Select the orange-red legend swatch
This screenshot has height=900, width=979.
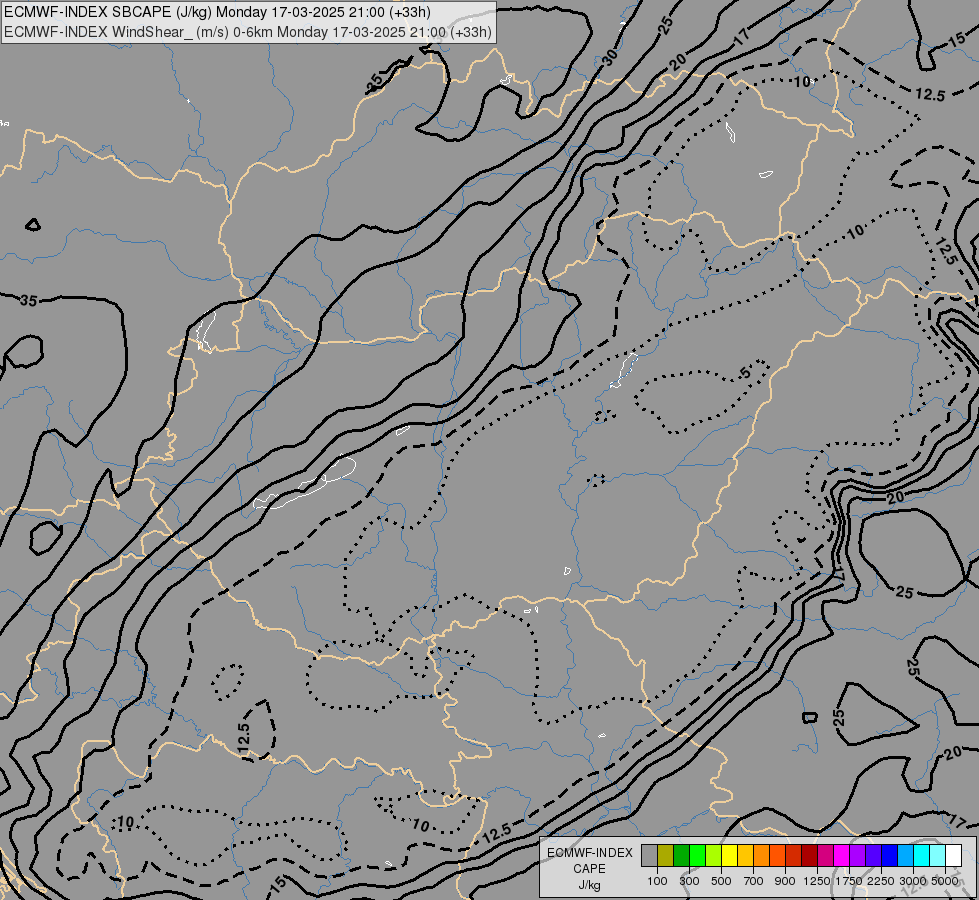pyautogui.click(x=777, y=856)
